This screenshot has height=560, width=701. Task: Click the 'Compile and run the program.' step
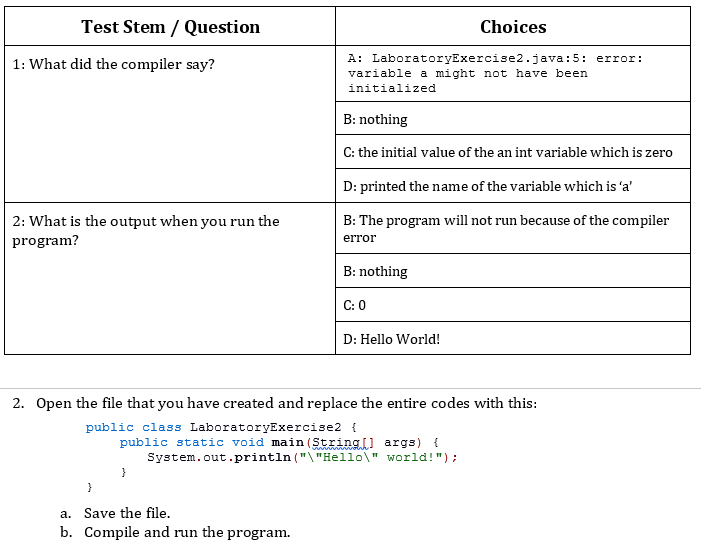tap(187, 532)
